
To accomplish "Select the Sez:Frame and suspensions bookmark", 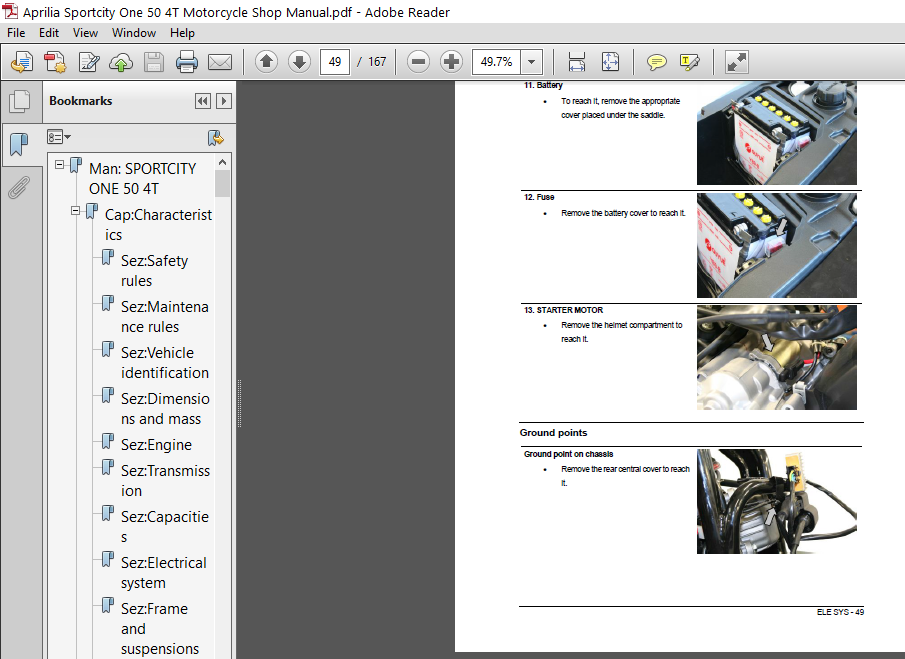I will 159,628.
